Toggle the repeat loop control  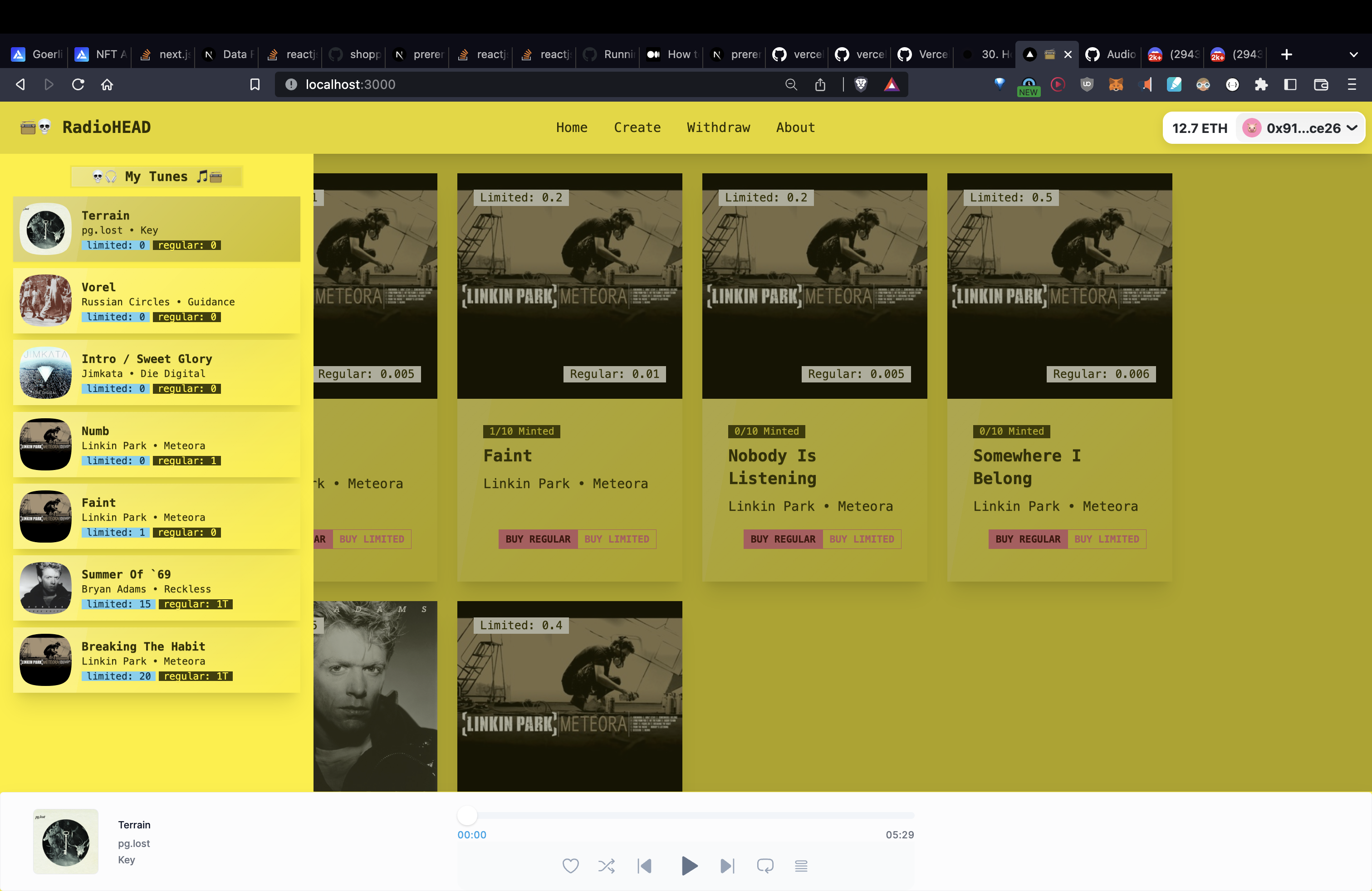click(x=765, y=866)
